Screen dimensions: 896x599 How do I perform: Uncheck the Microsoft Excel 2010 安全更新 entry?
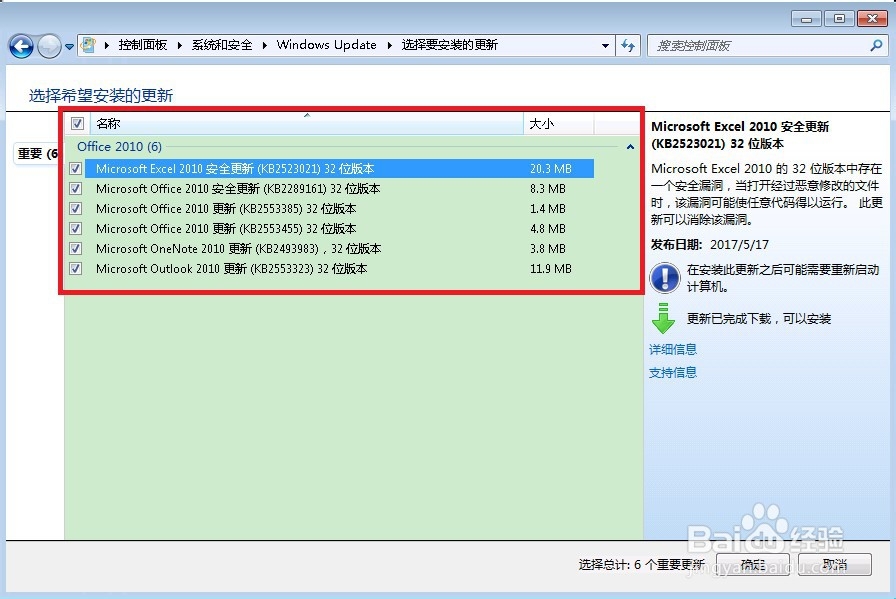click(x=75, y=168)
